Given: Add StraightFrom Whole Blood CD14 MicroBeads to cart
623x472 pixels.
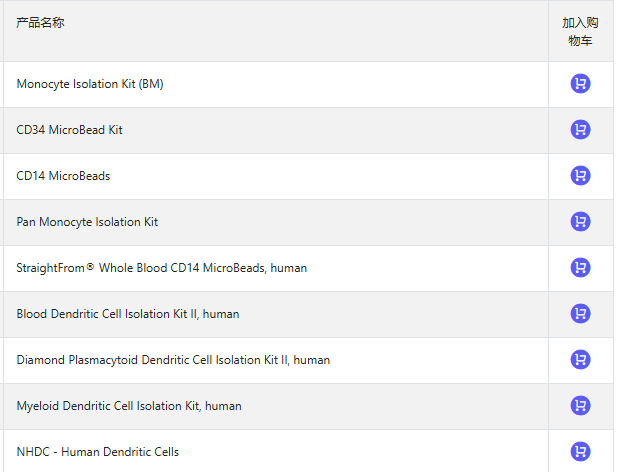Looking at the screenshot, I should pos(580,268).
